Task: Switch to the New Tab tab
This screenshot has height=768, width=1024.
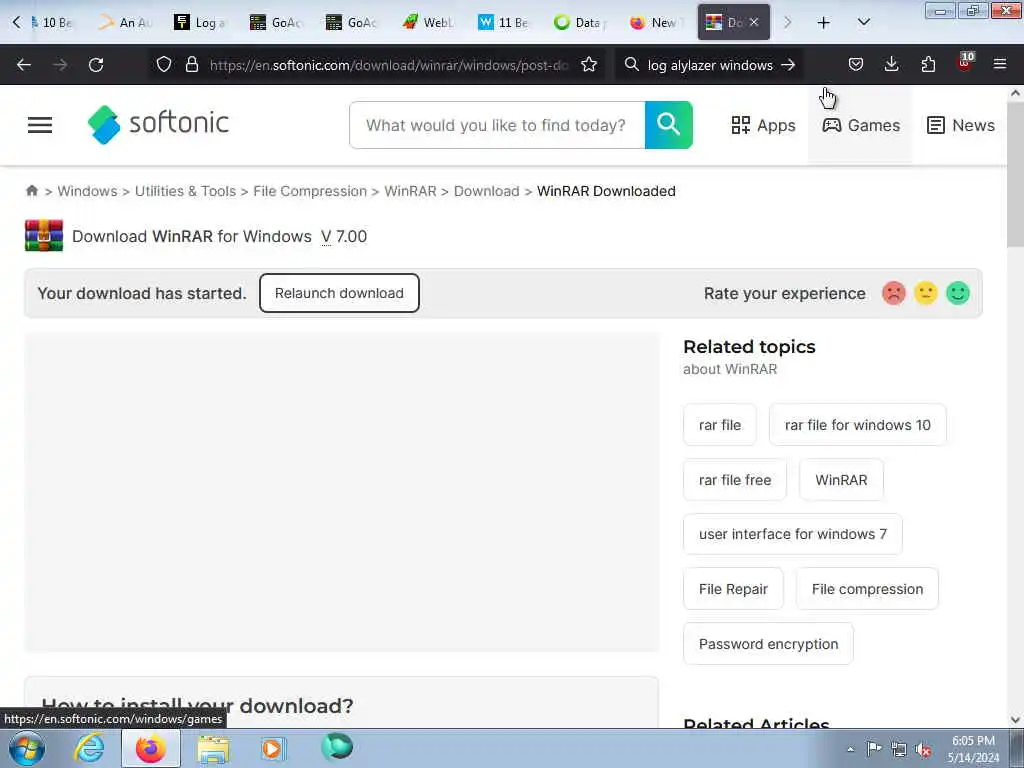Action: (656, 23)
